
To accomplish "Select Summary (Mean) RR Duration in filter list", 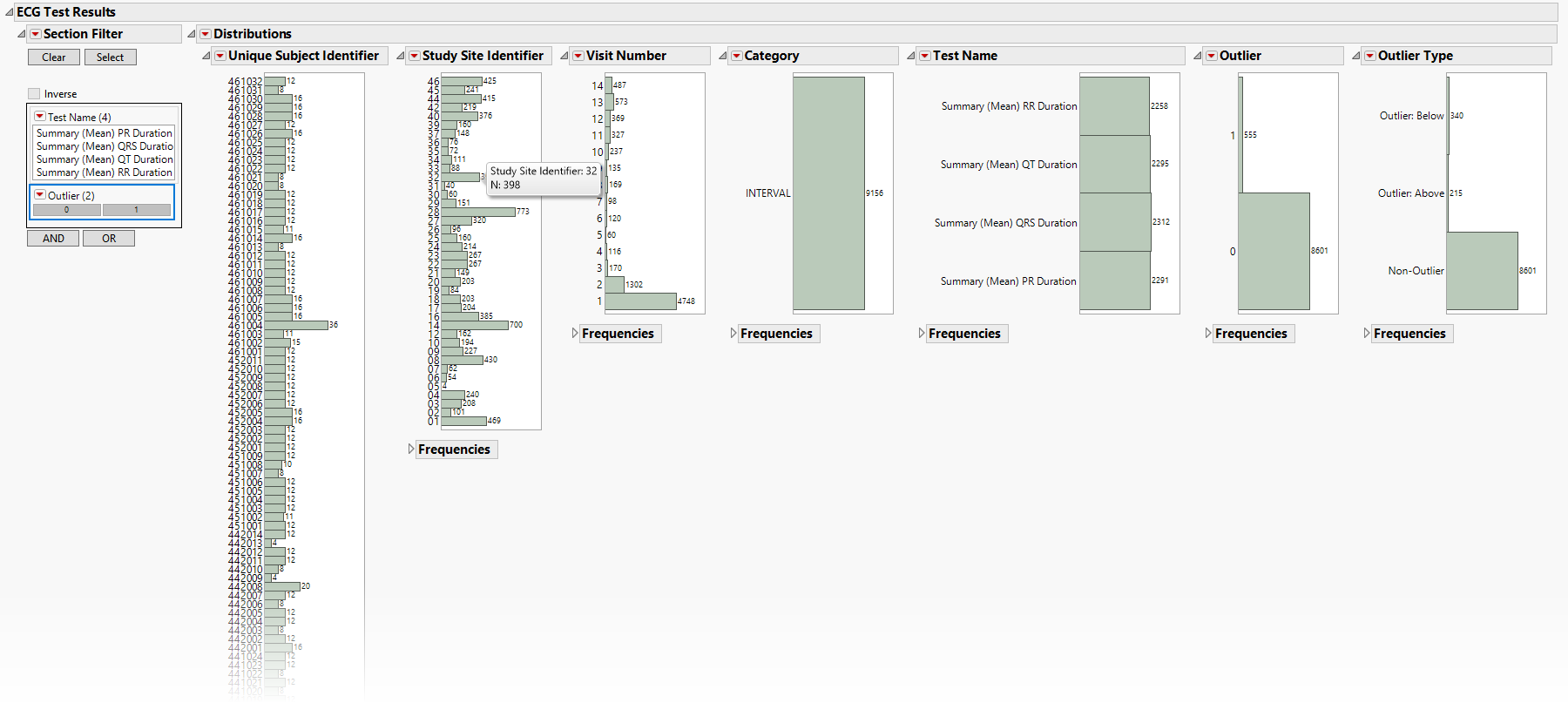I will point(105,172).
